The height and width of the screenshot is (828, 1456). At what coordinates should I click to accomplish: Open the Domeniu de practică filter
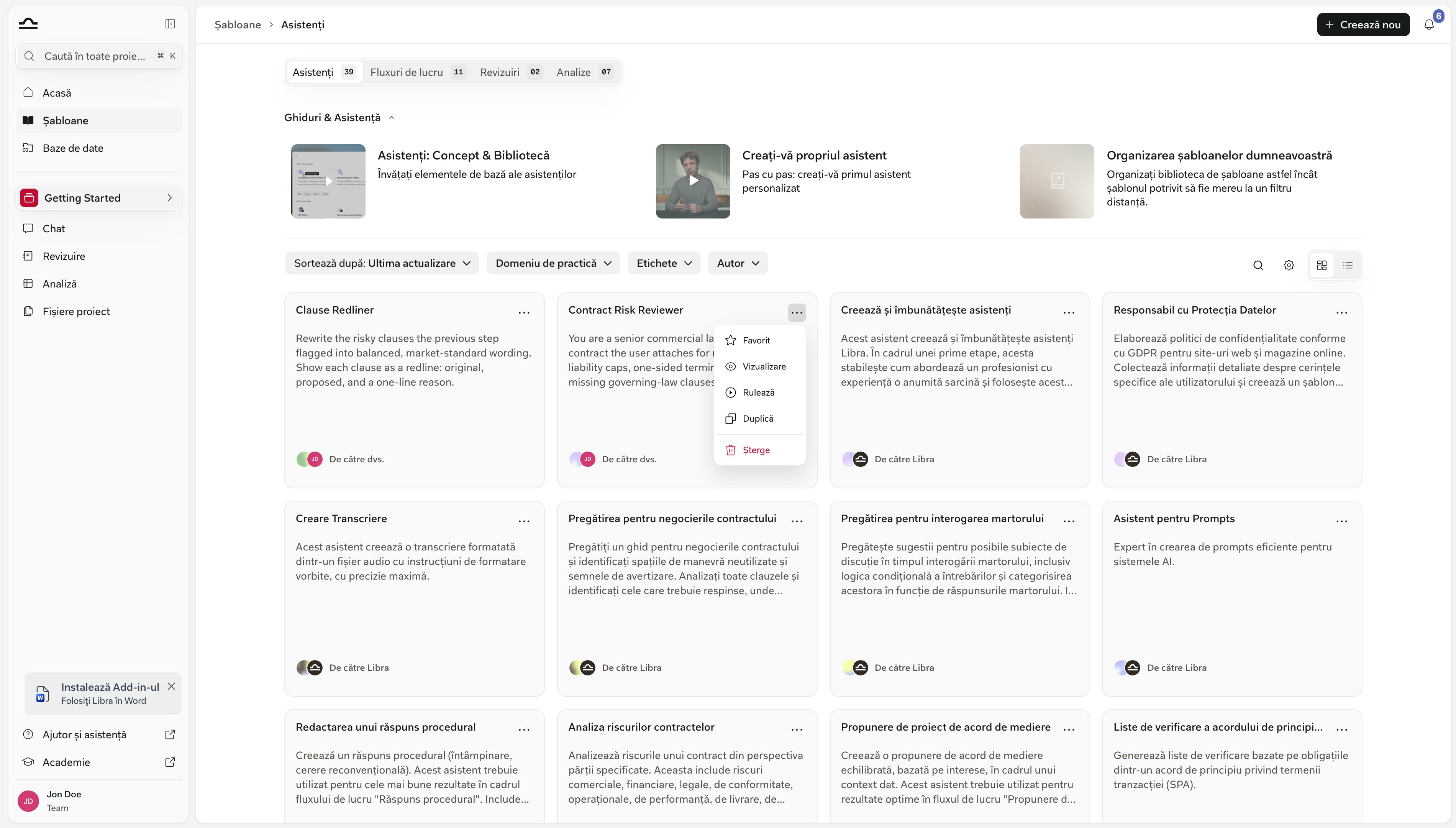[x=553, y=263]
